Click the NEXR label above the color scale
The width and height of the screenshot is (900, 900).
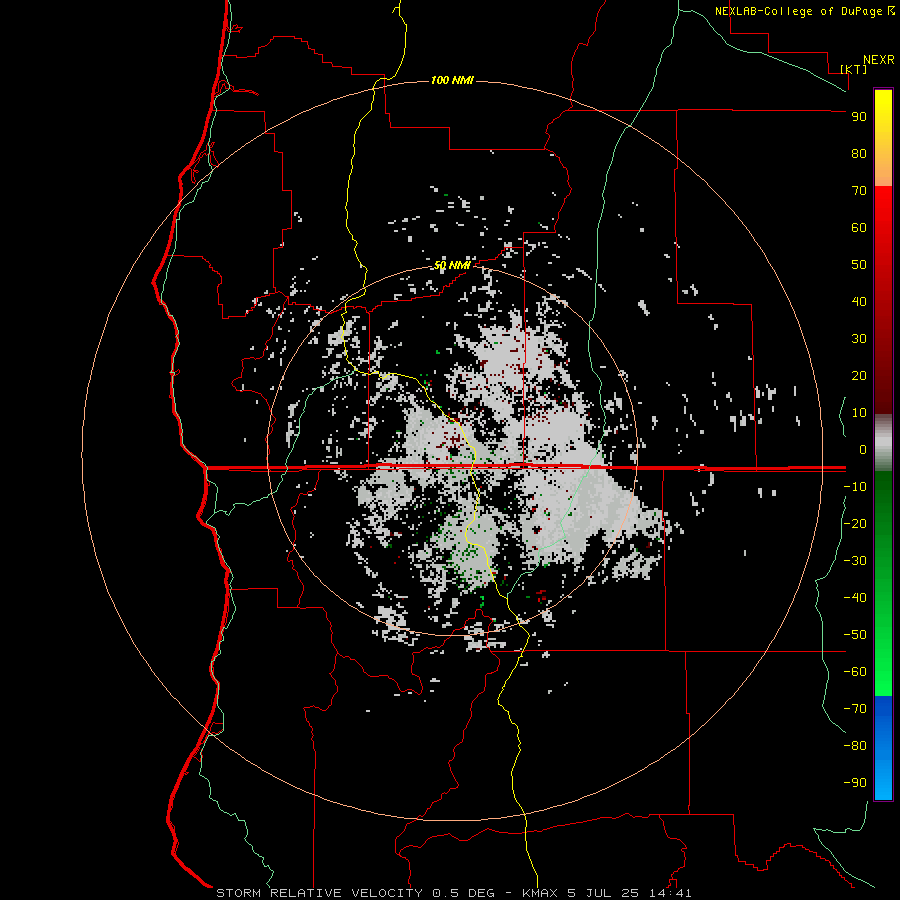point(879,60)
